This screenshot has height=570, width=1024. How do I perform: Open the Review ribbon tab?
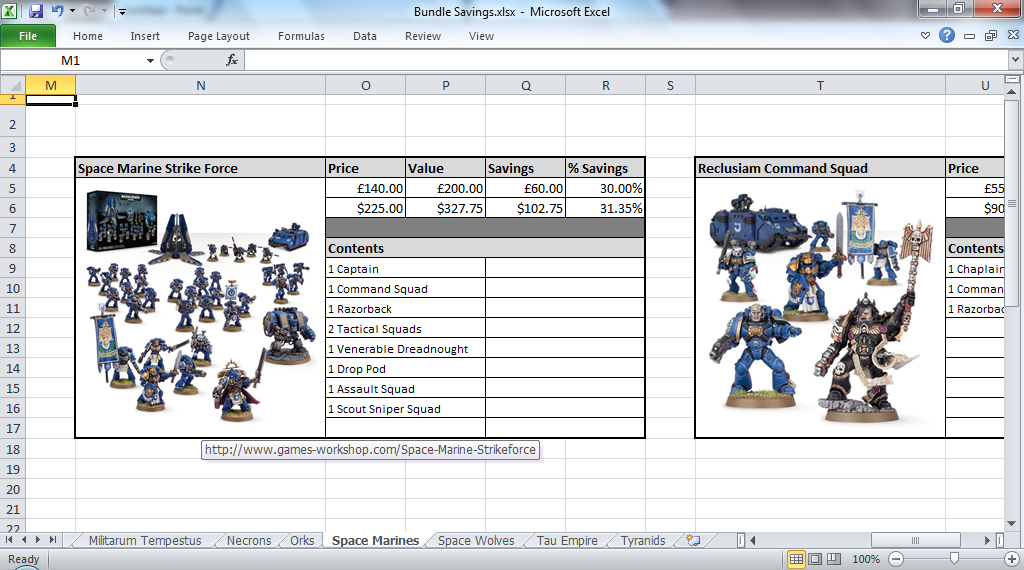[423, 36]
